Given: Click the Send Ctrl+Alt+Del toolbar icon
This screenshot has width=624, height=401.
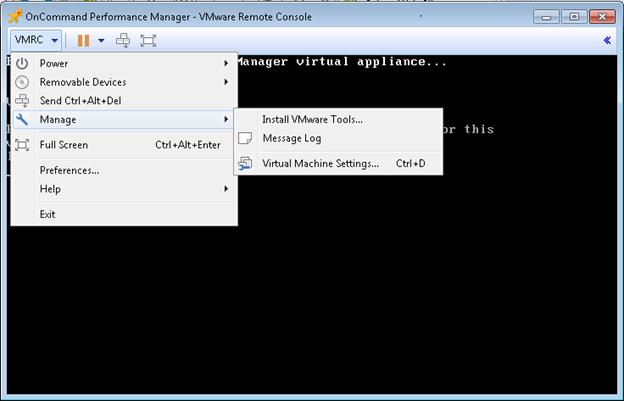Looking at the screenshot, I should click(x=123, y=41).
